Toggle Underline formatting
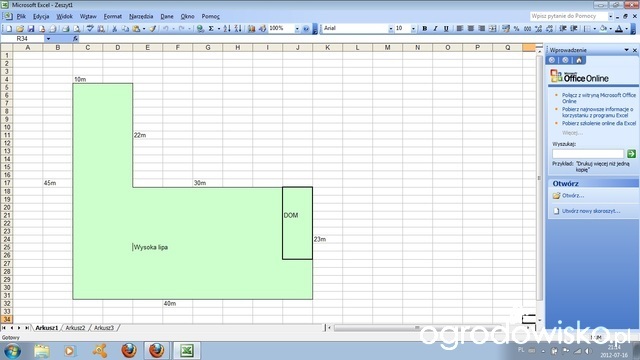This screenshot has width=640, height=360. tap(446, 29)
